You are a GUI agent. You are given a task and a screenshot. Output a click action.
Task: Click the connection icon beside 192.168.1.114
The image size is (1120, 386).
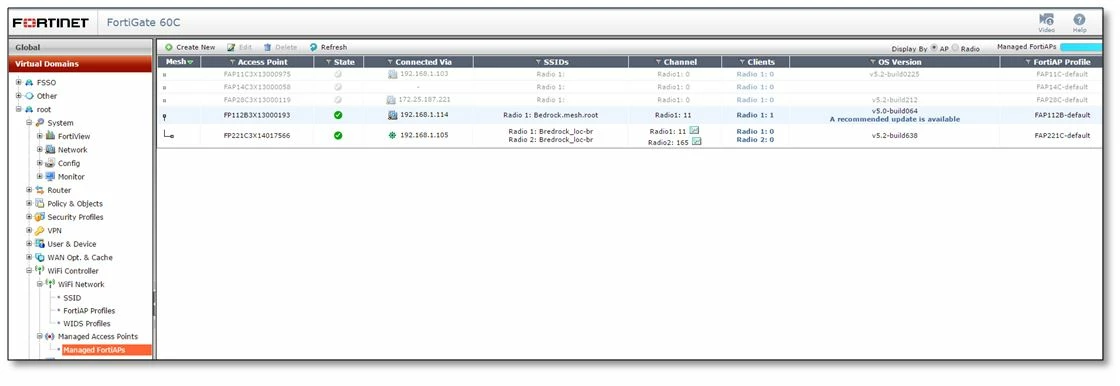coord(392,115)
